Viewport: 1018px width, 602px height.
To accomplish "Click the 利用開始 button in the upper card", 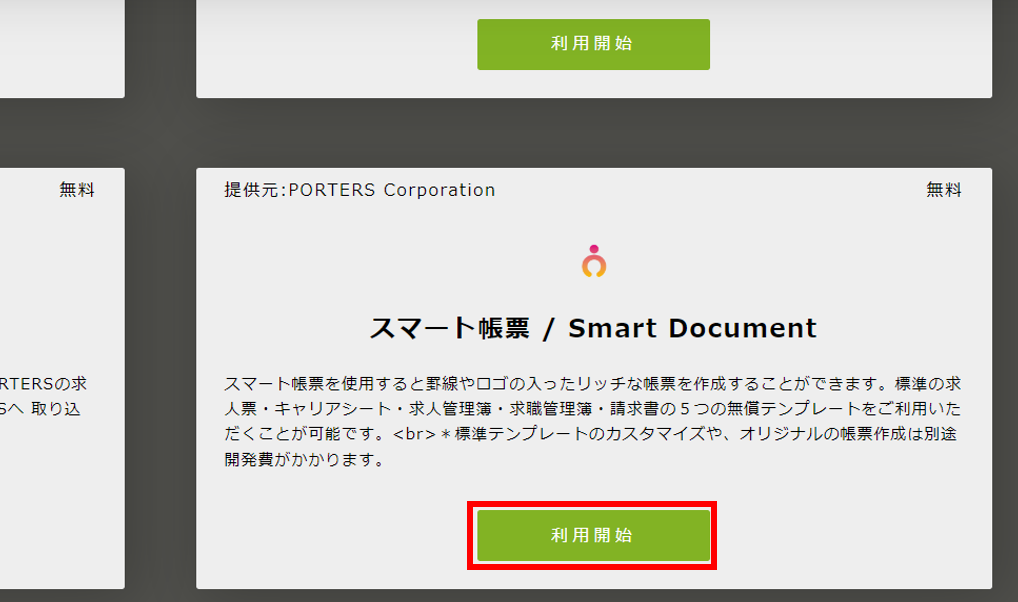I will tap(593, 44).
